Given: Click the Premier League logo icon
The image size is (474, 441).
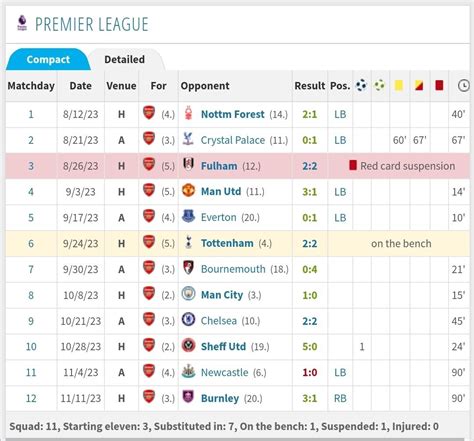Looking at the screenshot, I should point(22,23).
